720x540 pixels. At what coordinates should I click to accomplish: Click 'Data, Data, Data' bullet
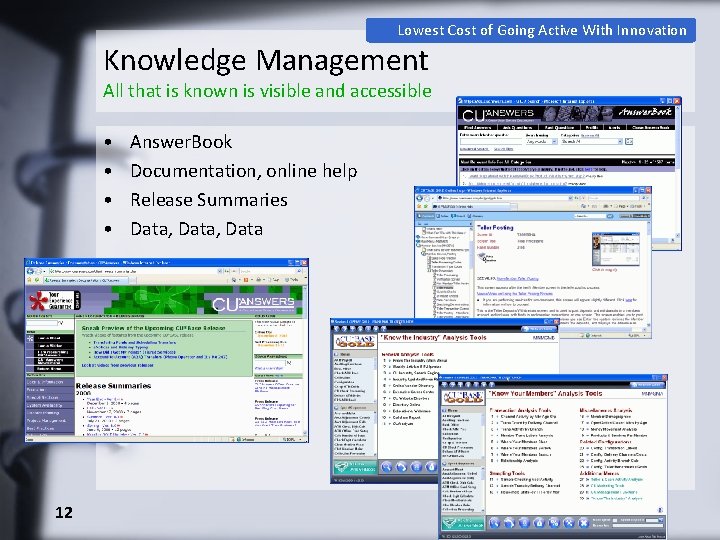click(x=197, y=229)
